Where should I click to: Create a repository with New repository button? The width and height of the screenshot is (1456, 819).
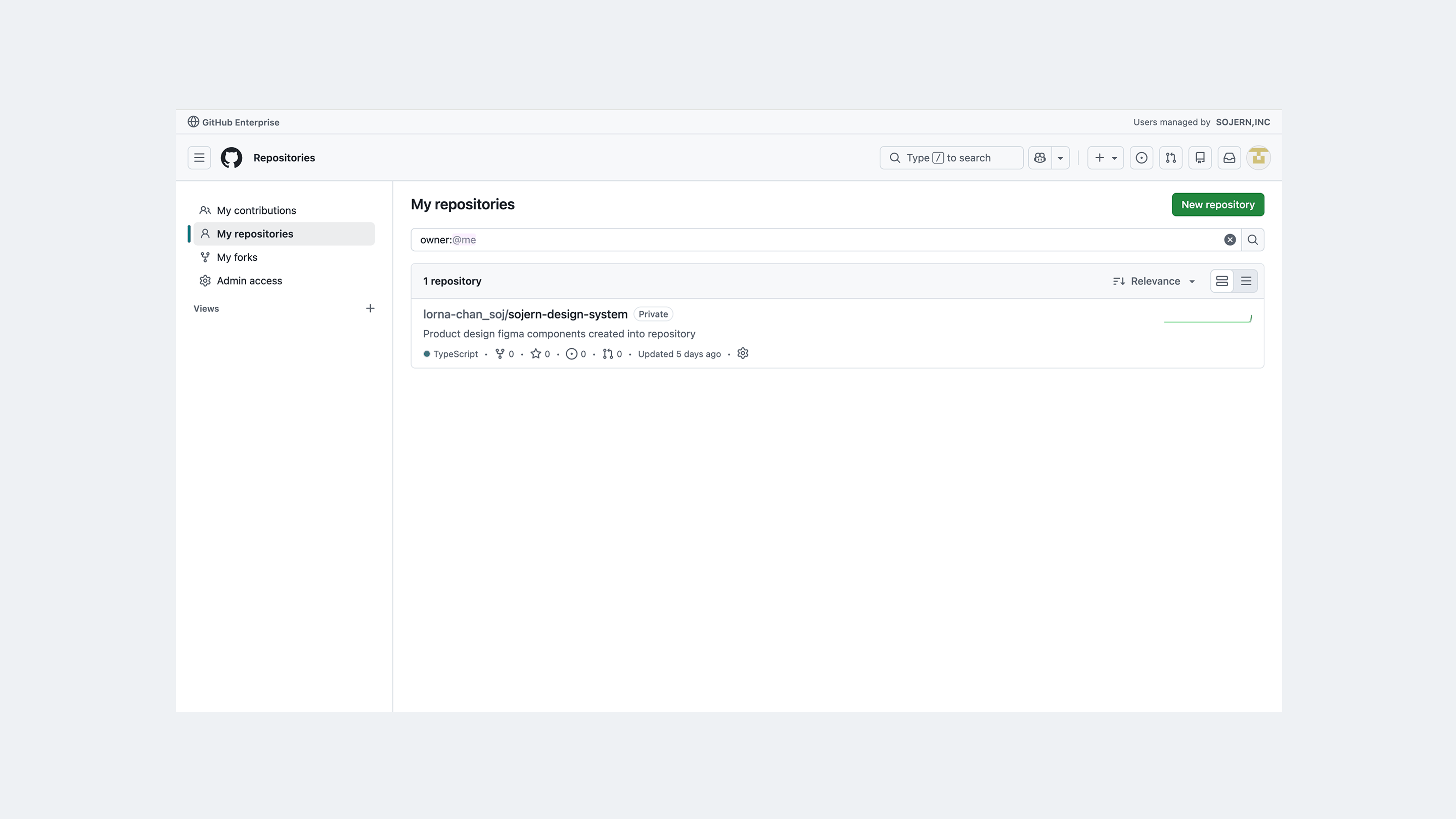pos(1217,205)
